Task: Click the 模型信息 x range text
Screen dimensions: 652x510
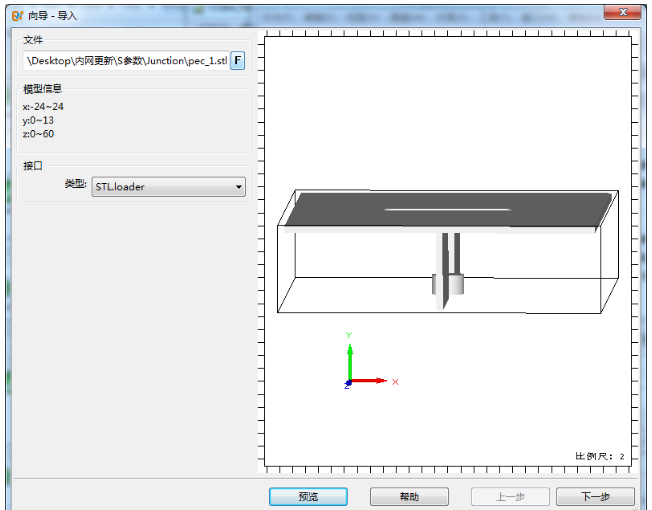Action: 43,106
